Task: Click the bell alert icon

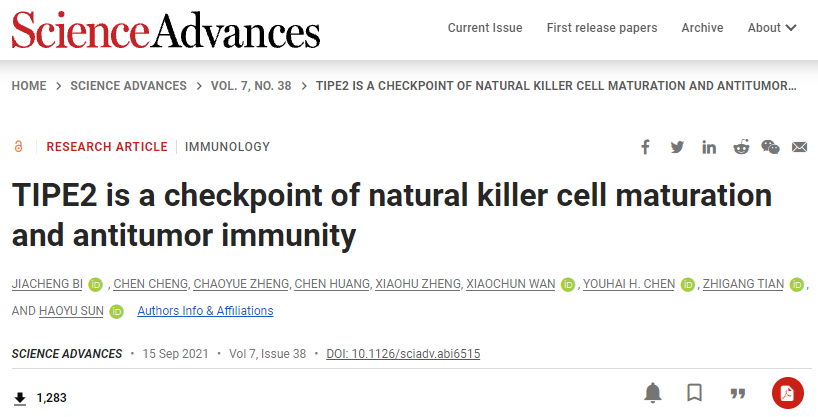Action: (653, 392)
